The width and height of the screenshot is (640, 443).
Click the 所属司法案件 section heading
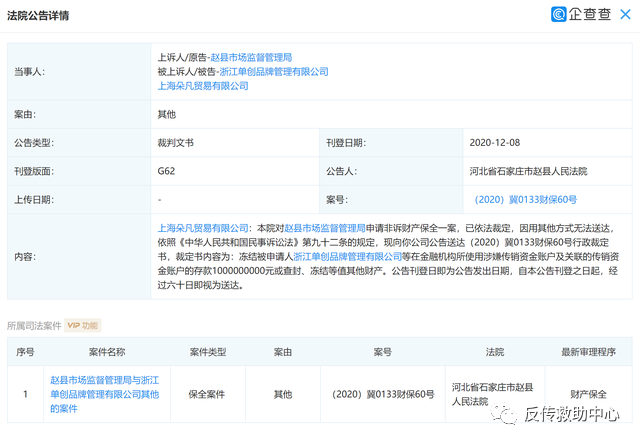point(34,325)
